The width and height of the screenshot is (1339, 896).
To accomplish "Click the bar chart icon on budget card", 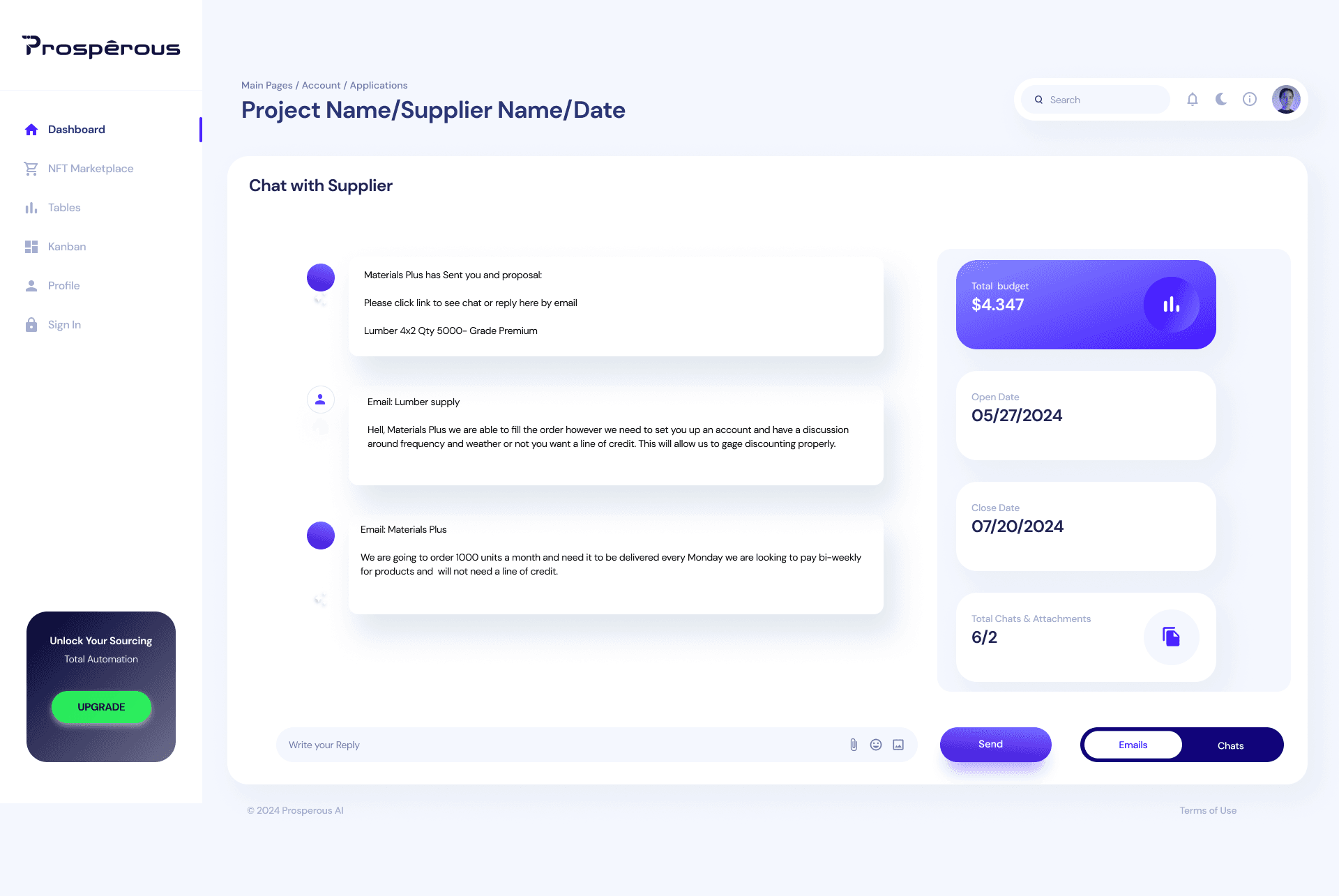I will 1170,305.
